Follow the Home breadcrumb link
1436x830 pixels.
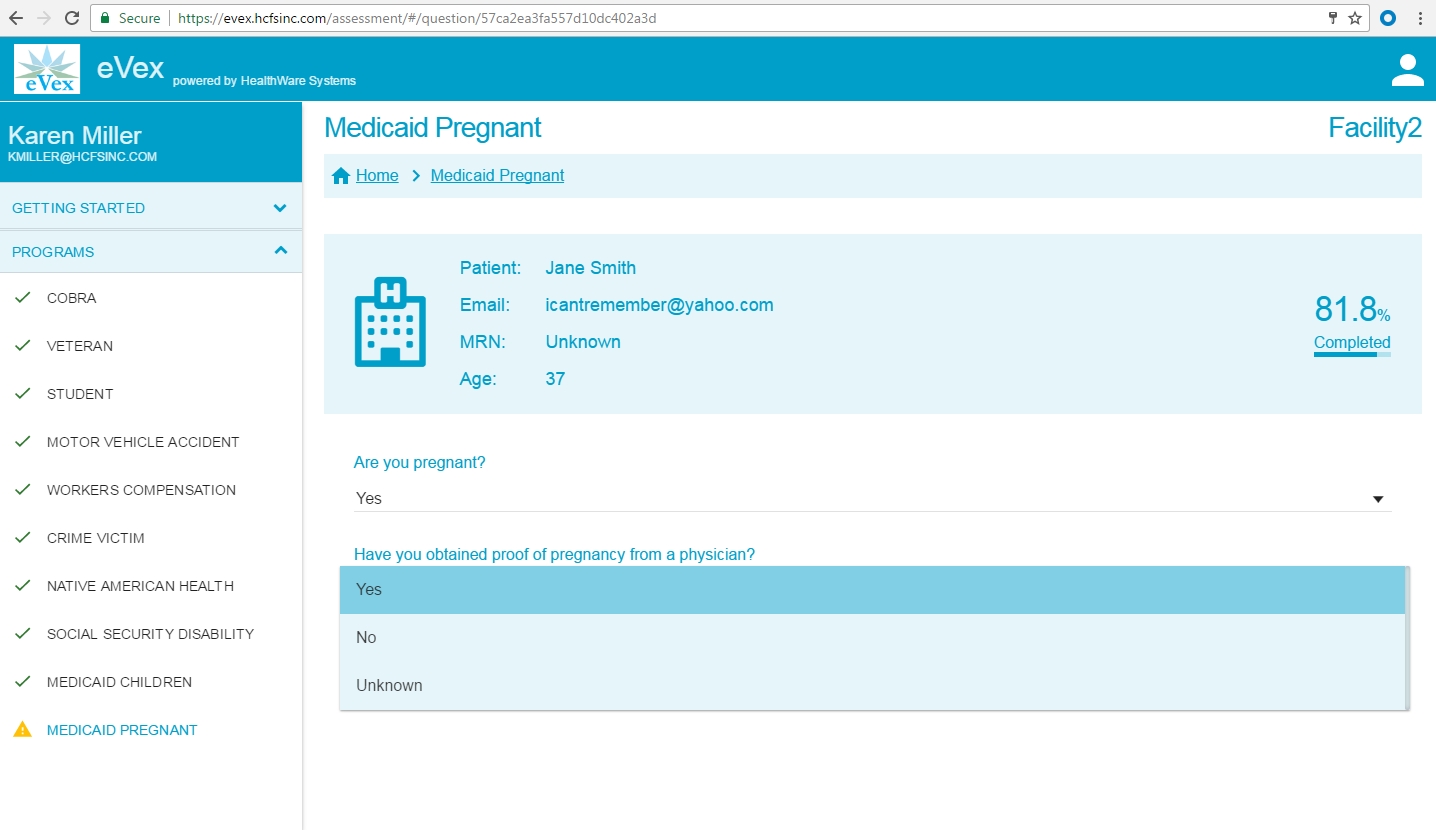(377, 176)
